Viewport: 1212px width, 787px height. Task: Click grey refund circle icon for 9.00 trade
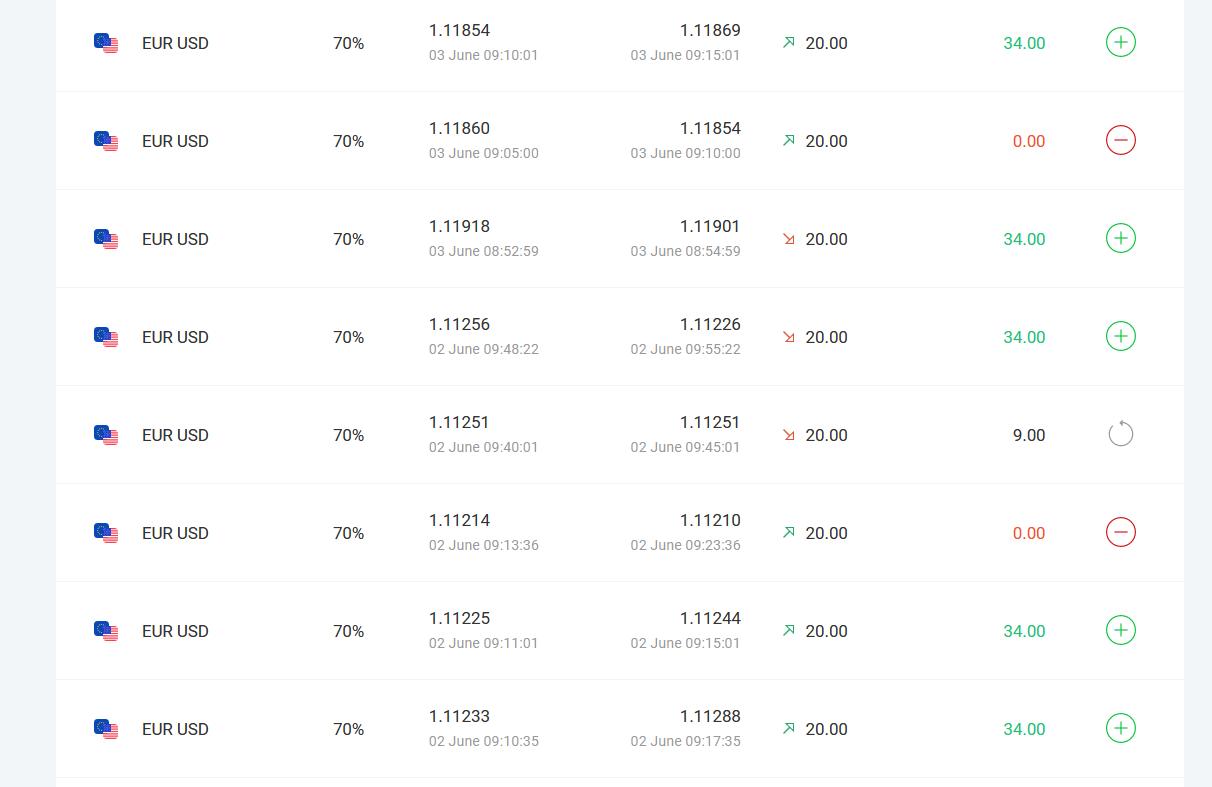click(1121, 434)
